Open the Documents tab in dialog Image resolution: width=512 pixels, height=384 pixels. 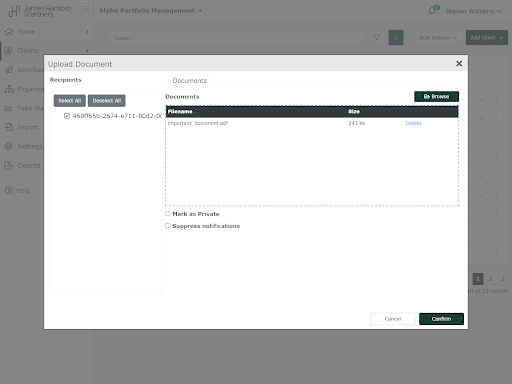pos(189,81)
